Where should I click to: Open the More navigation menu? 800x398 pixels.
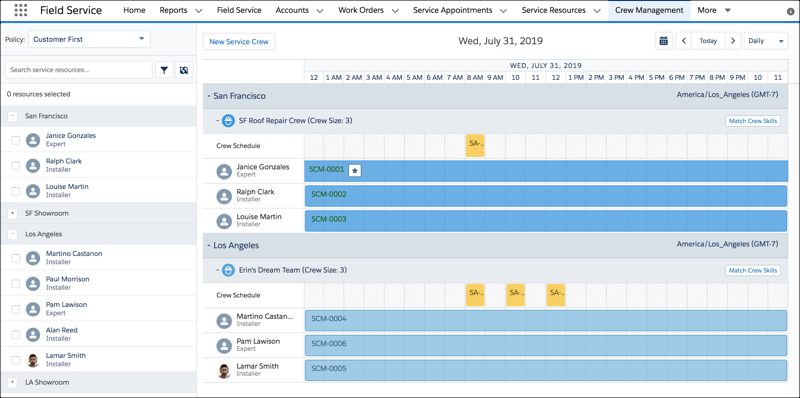tap(713, 10)
